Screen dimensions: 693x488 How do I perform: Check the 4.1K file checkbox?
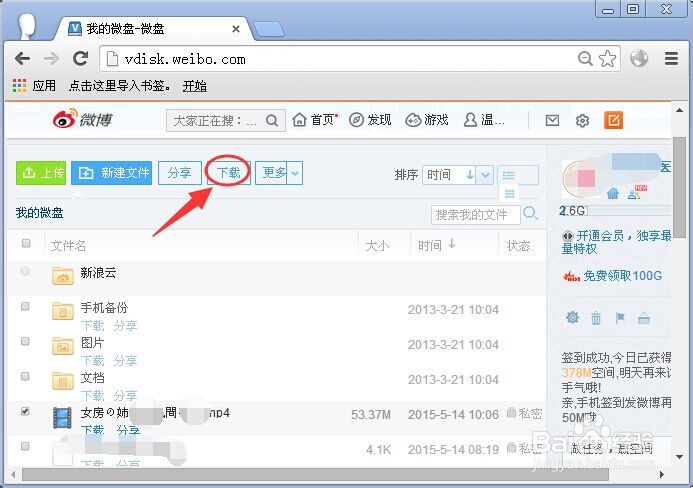[x=25, y=446]
